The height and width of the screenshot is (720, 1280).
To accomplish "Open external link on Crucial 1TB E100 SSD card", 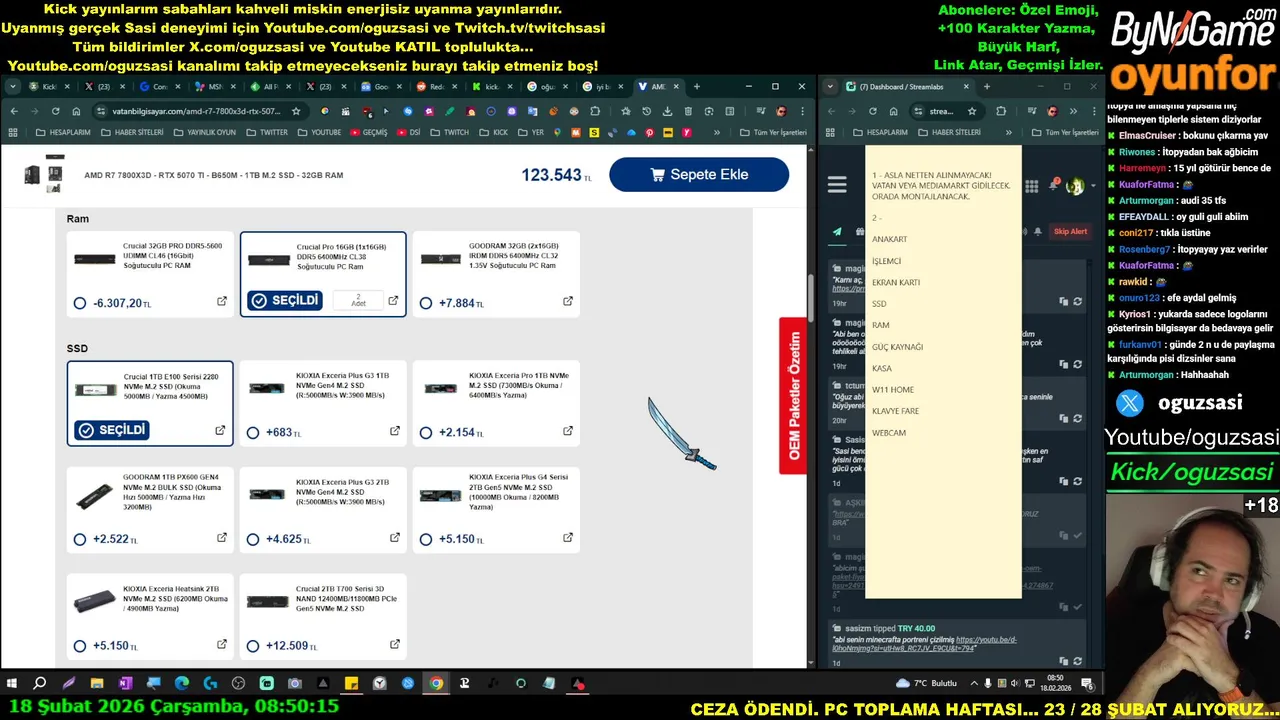I will point(220,431).
